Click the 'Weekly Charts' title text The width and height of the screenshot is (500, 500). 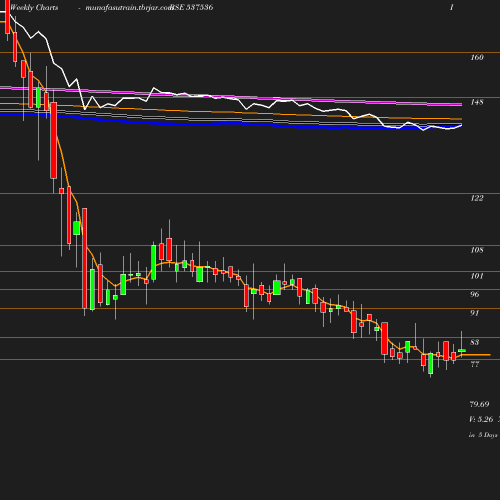pyautogui.click(x=34, y=7)
